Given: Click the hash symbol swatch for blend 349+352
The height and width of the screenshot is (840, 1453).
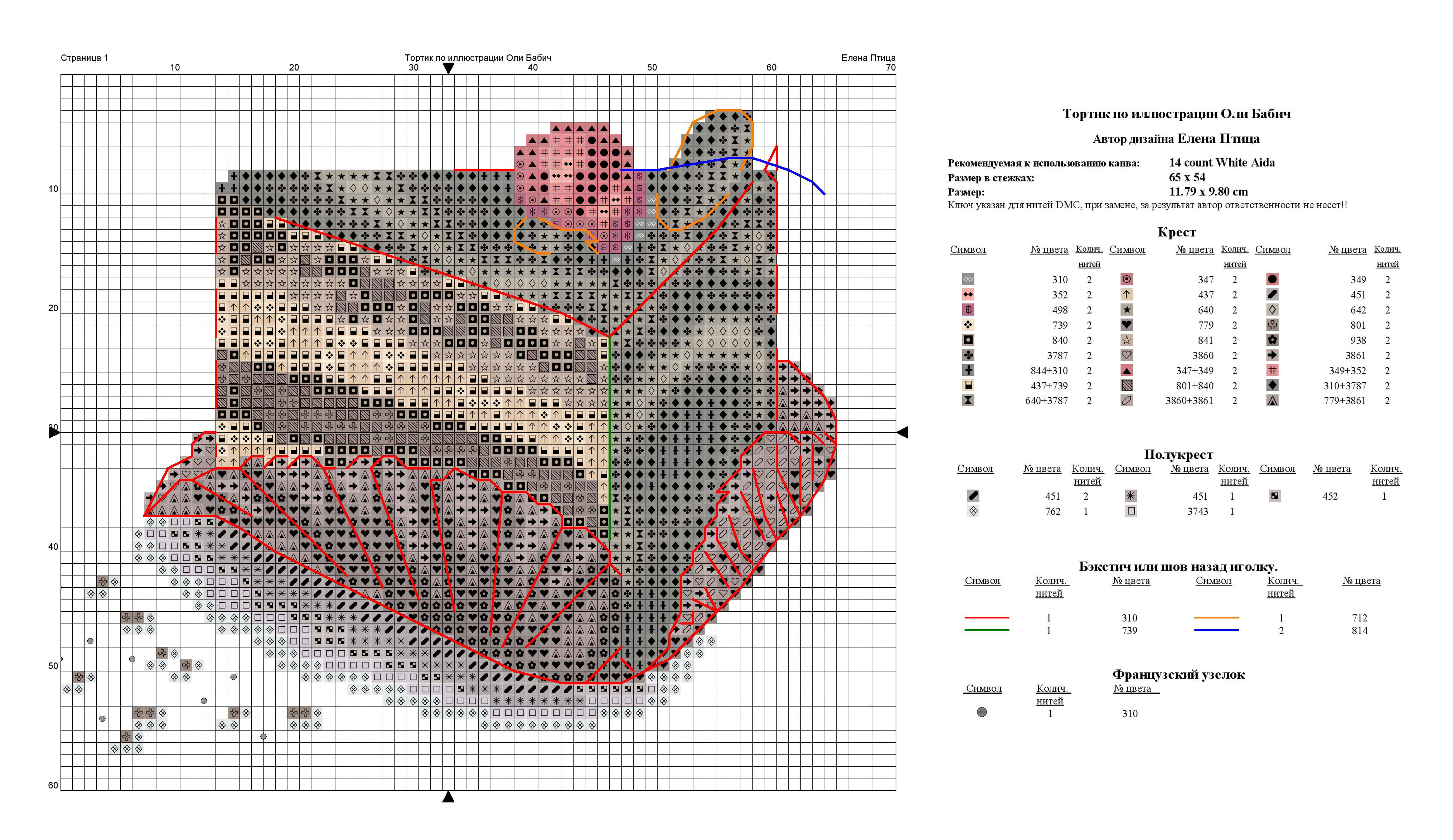Looking at the screenshot, I should [x=1272, y=370].
